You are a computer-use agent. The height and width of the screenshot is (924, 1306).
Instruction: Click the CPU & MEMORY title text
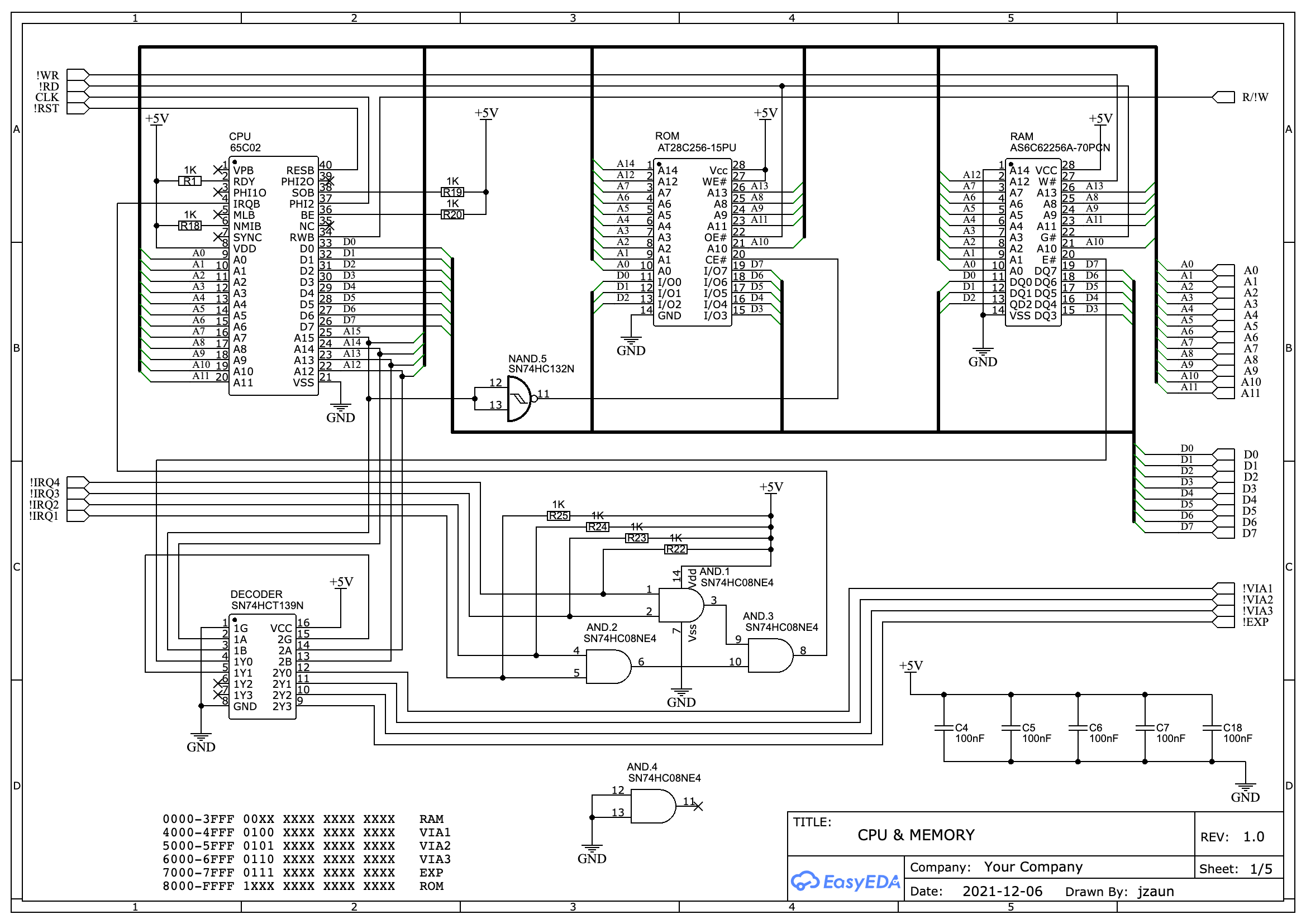(916, 835)
